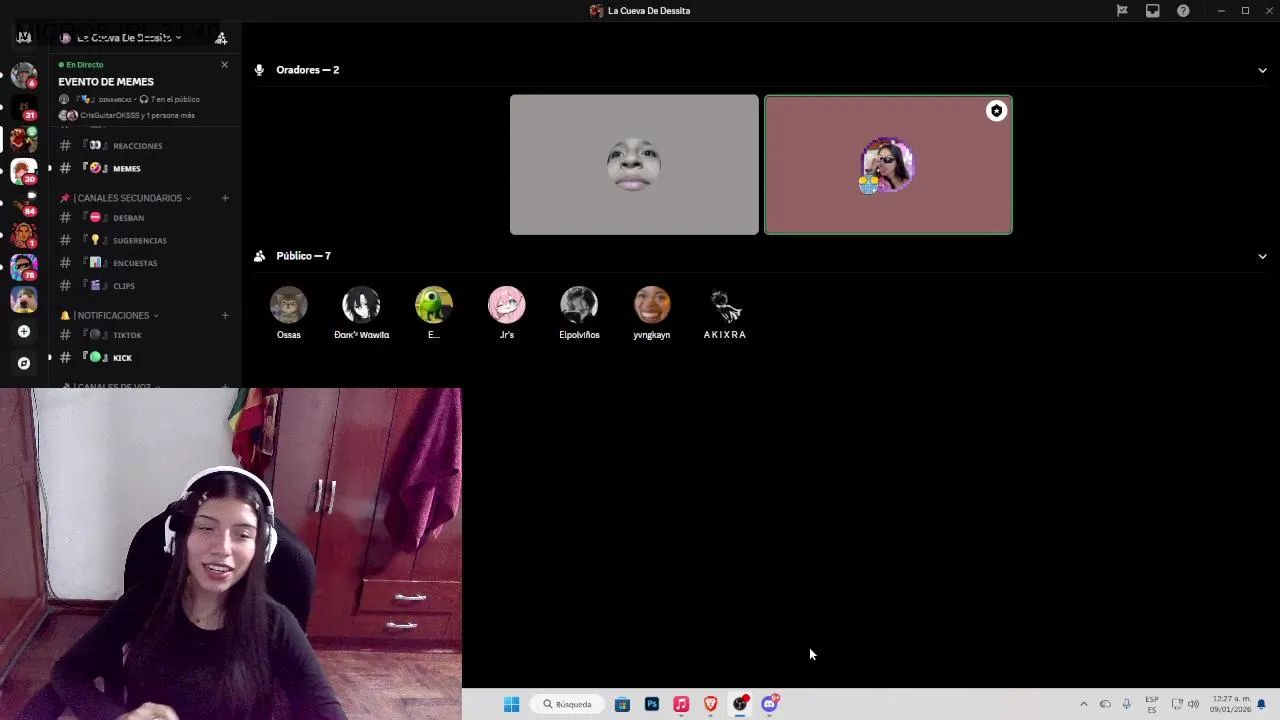Click the taskbar Búsqueda search box
The height and width of the screenshot is (720, 1280).
[x=569, y=704]
